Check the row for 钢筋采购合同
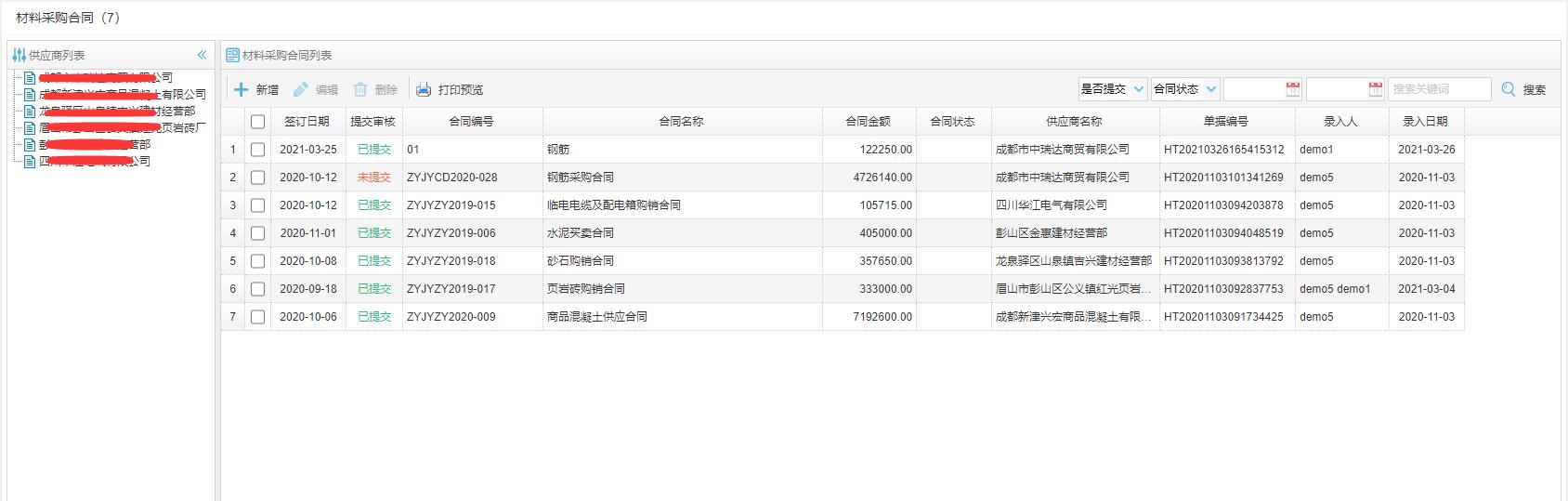 click(257, 178)
